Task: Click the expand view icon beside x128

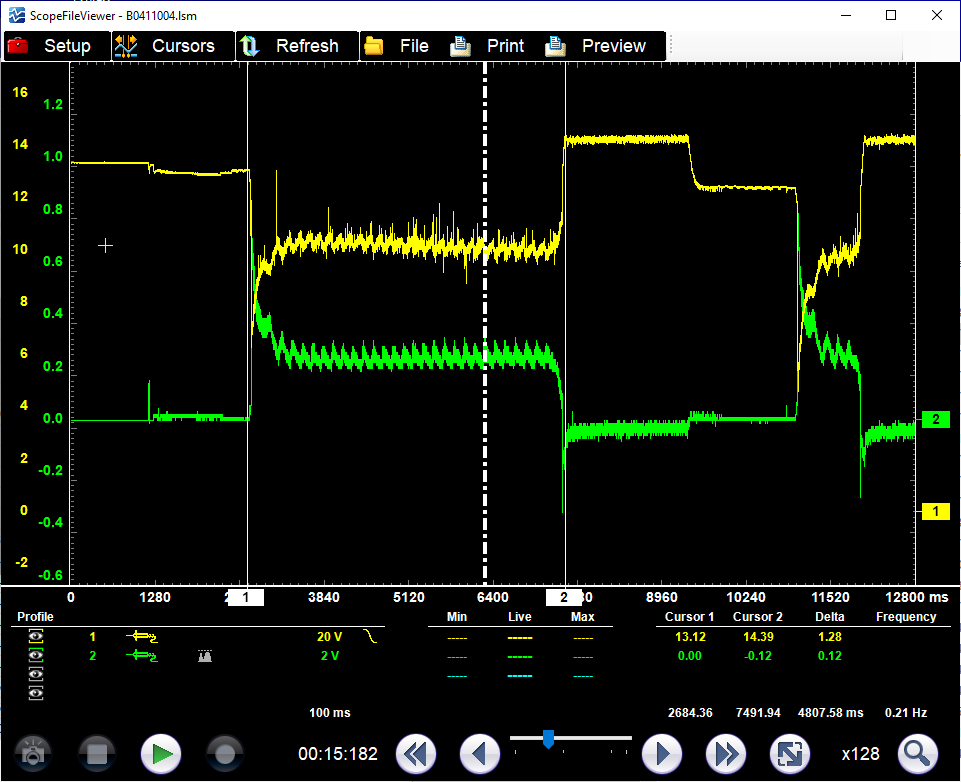Action: (x=789, y=754)
